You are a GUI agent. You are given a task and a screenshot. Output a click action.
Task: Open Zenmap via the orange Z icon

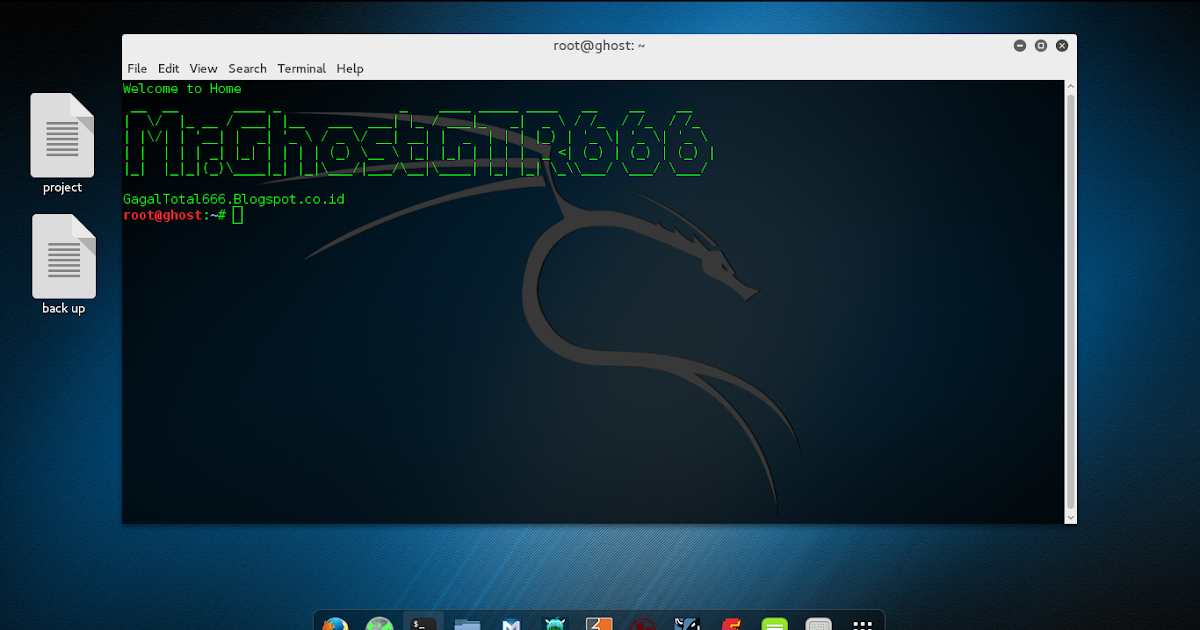(599, 622)
